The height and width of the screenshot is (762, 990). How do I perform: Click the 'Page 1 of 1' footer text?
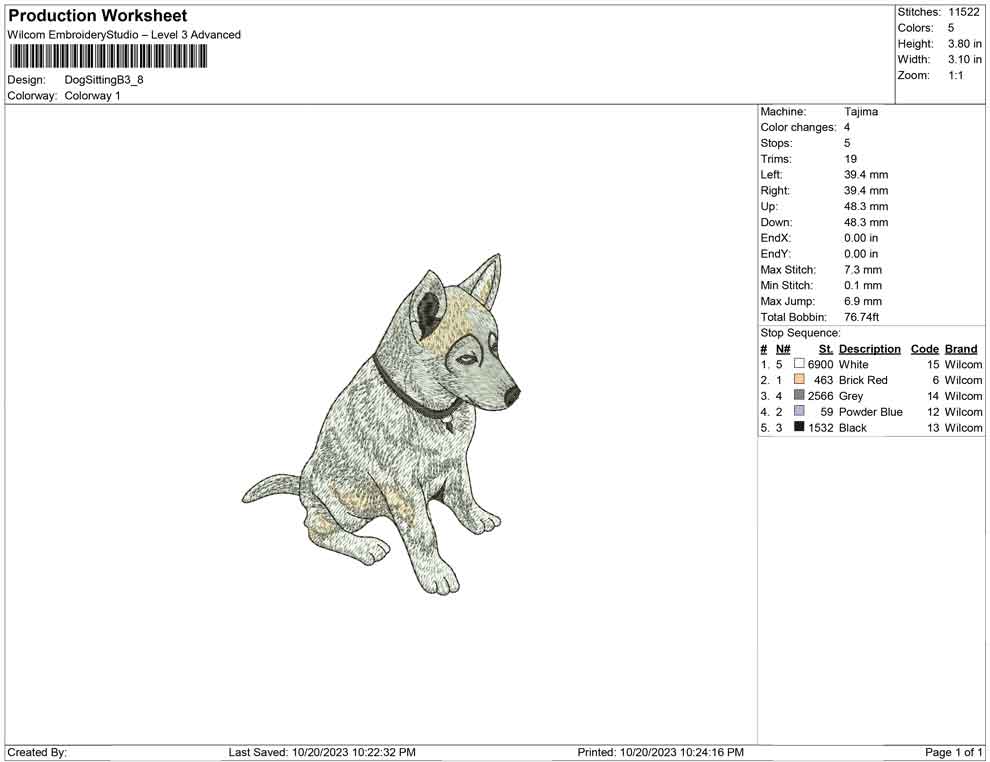(953, 753)
